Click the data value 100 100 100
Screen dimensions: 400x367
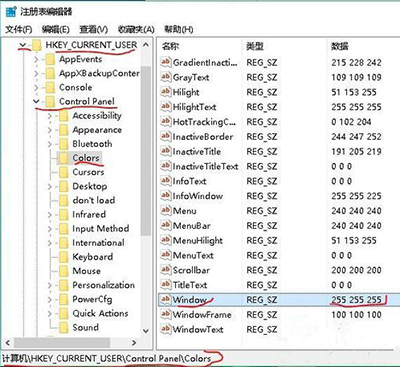(356, 315)
